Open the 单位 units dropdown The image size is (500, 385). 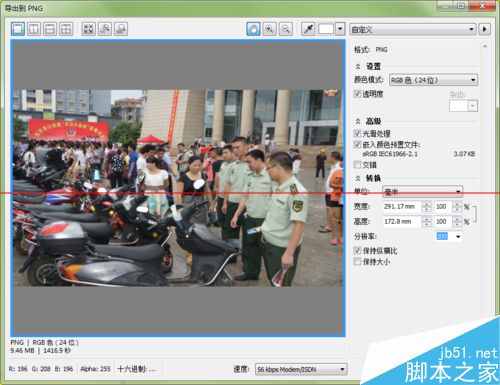422,191
